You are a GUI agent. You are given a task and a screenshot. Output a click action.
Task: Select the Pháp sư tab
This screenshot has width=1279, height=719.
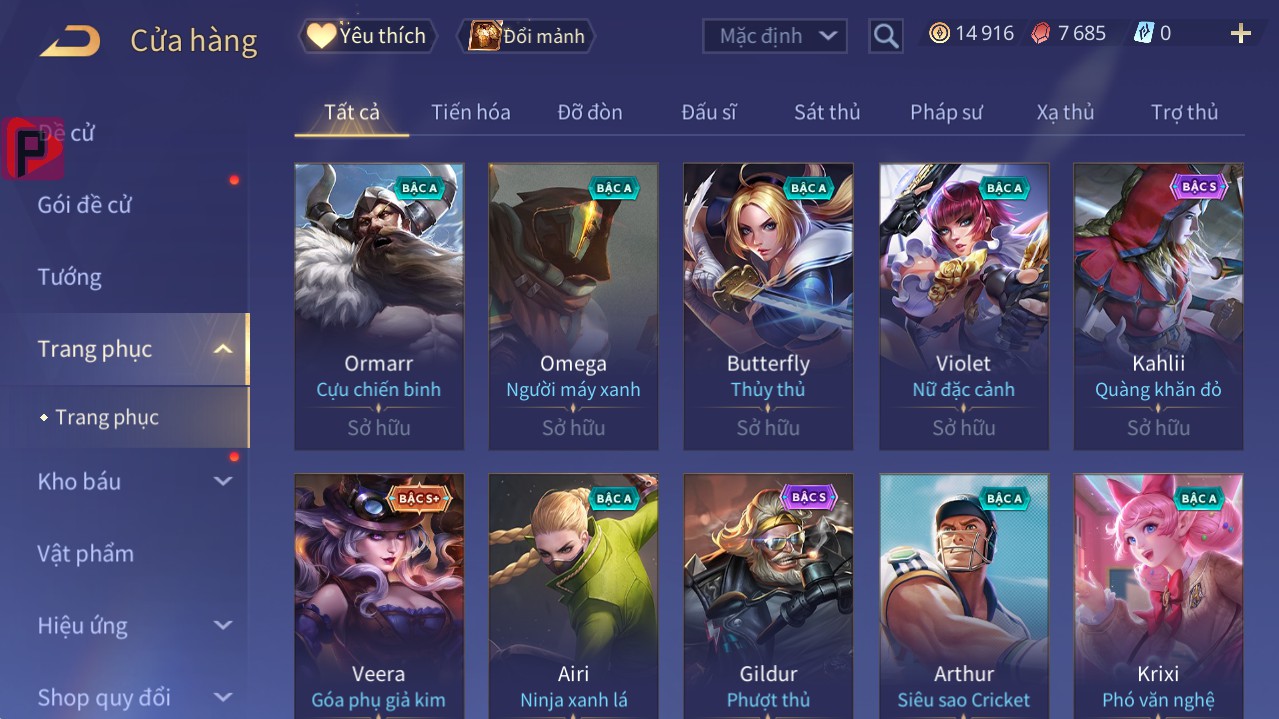(x=946, y=112)
